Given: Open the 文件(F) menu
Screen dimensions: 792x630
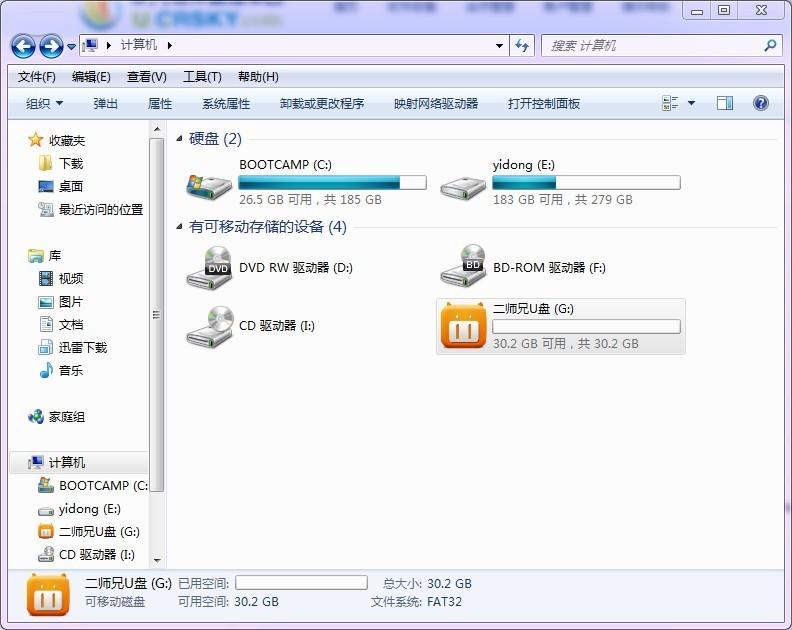Looking at the screenshot, I should 36,77.
